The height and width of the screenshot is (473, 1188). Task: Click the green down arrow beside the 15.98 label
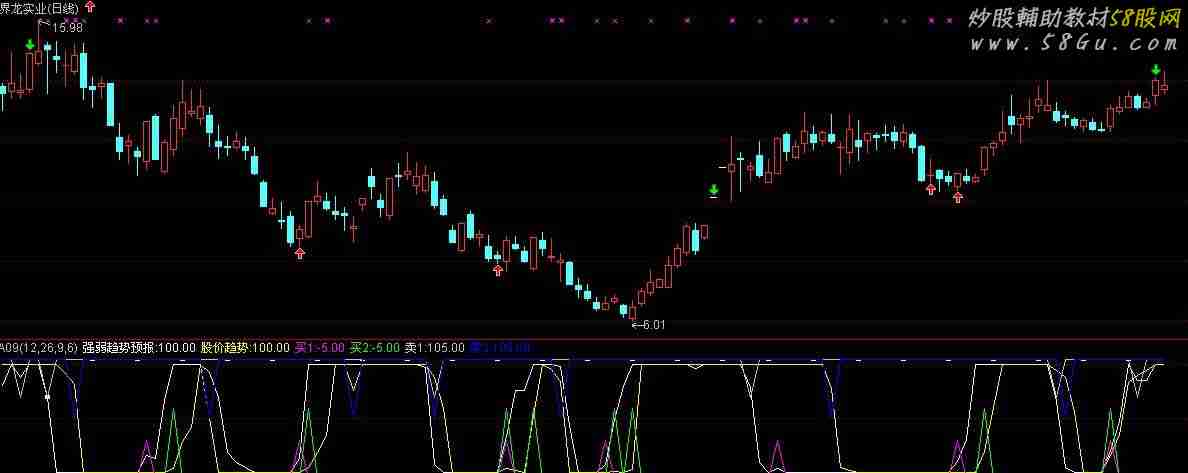[29, 45]
